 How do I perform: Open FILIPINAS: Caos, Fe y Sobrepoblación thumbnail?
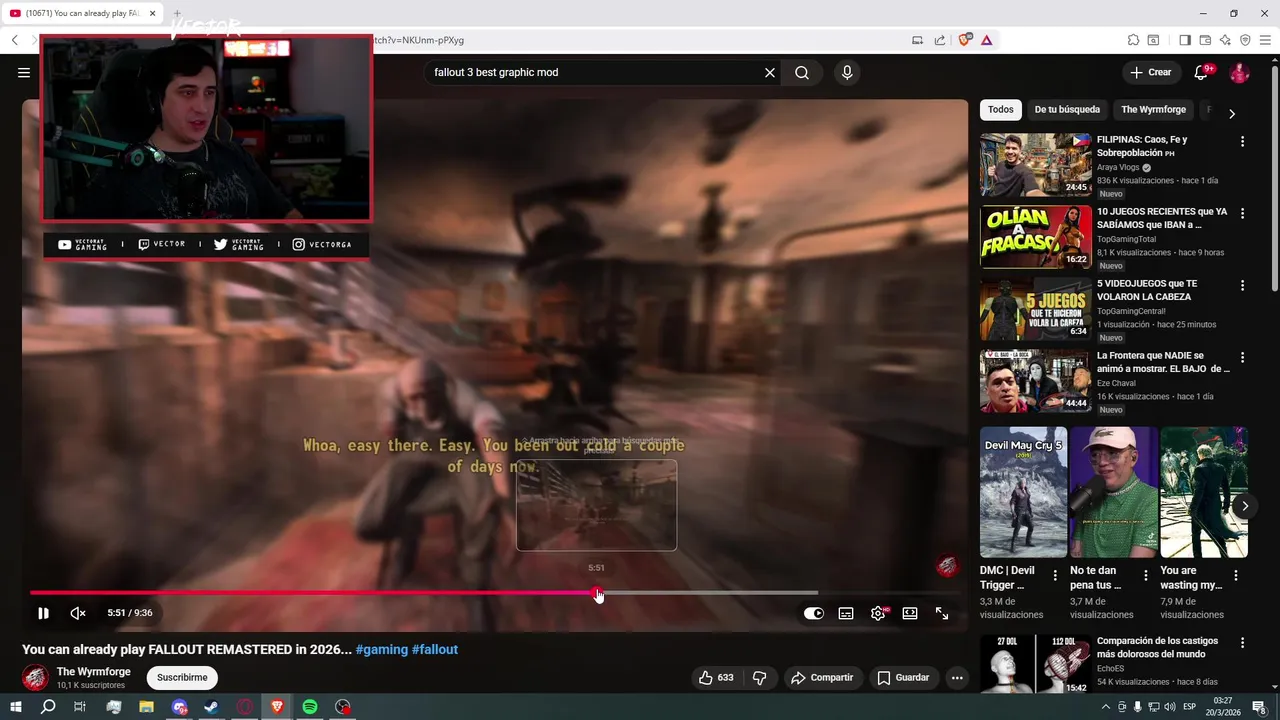point(1036,165)
